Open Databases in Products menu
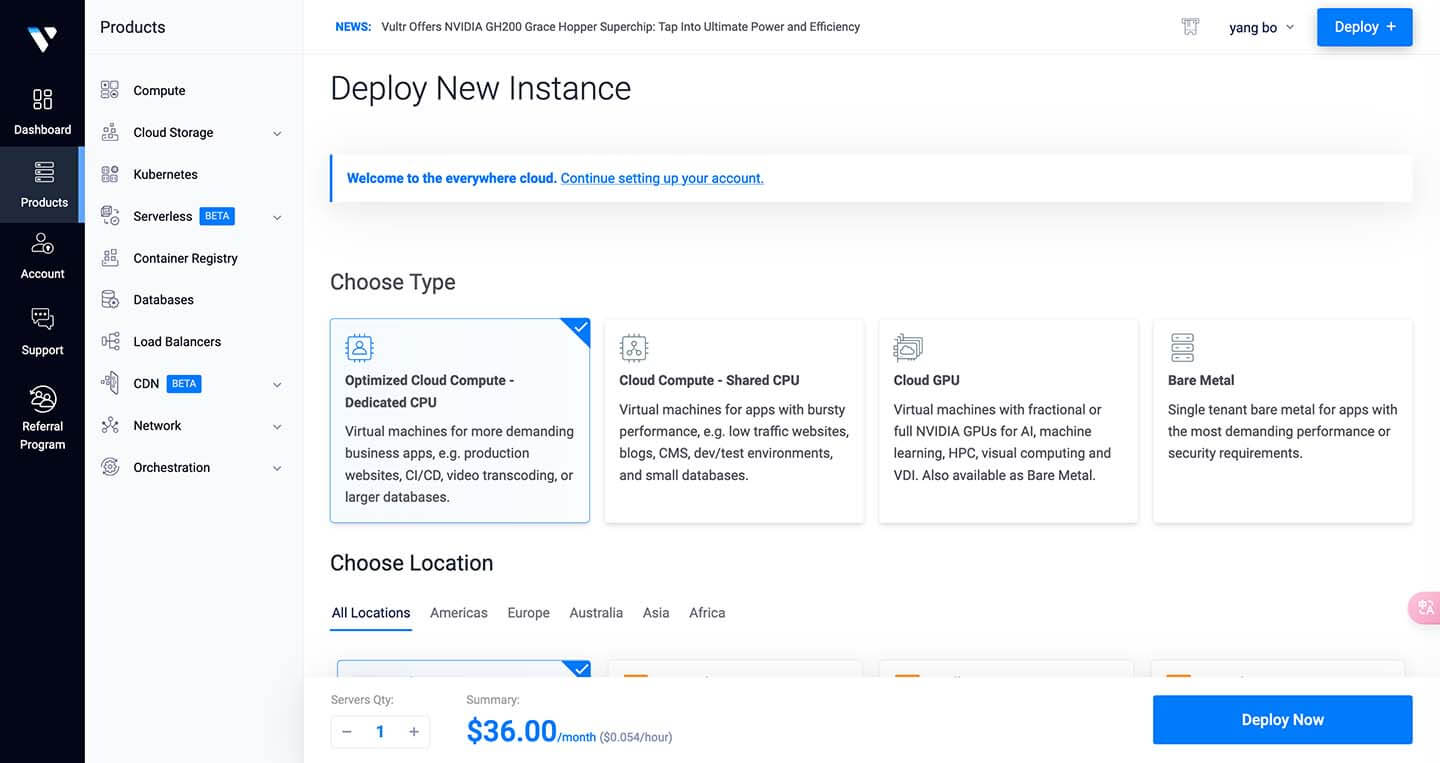 (163, 300)
